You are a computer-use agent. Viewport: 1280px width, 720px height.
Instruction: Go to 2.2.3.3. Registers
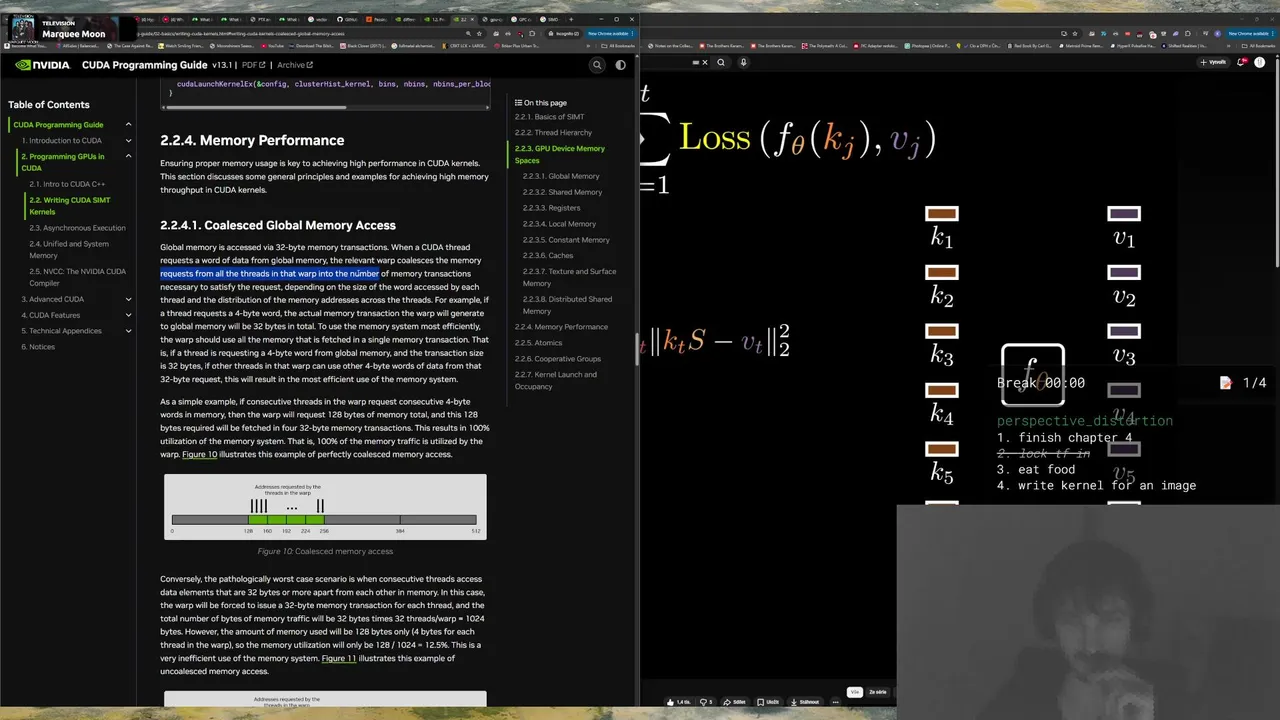pos(551,208)
